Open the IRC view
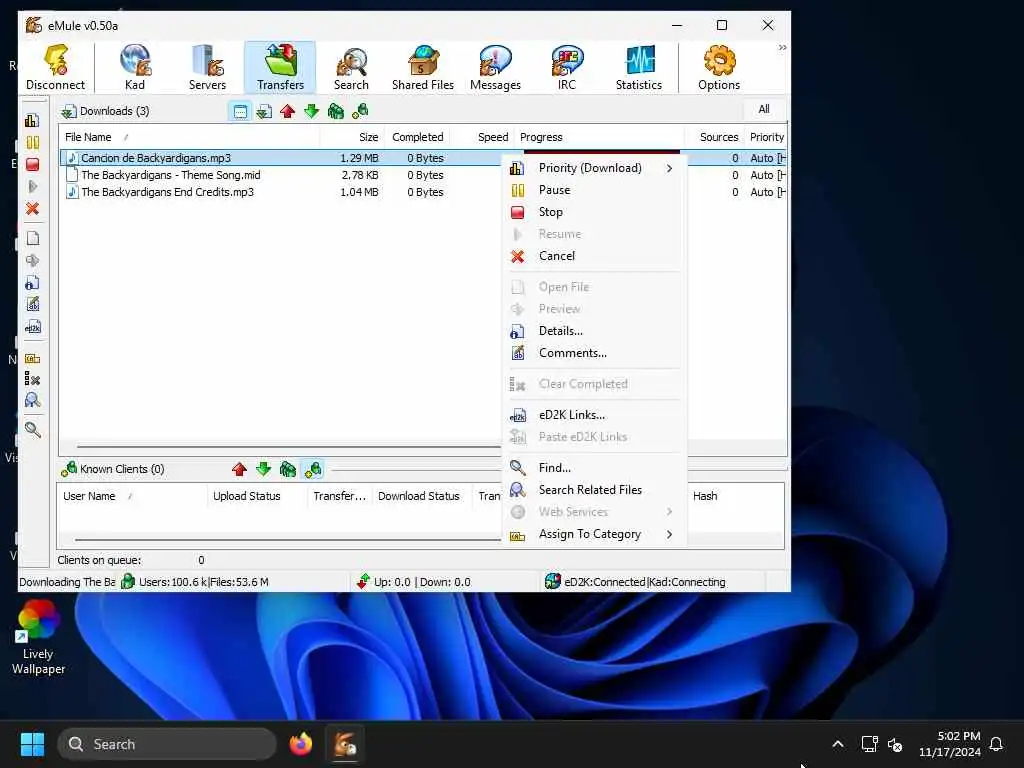Screen dimensions: 1024x768 pos(567,67)
